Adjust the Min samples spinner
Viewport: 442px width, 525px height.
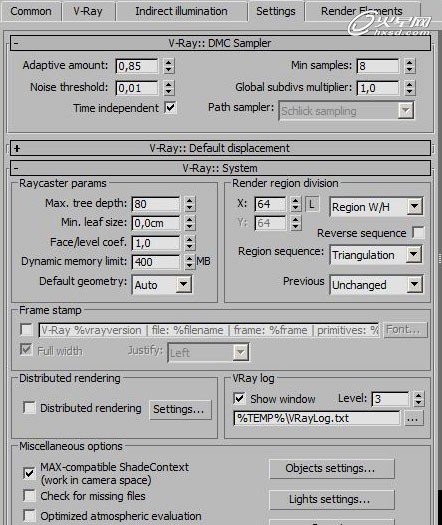point(410,66)
